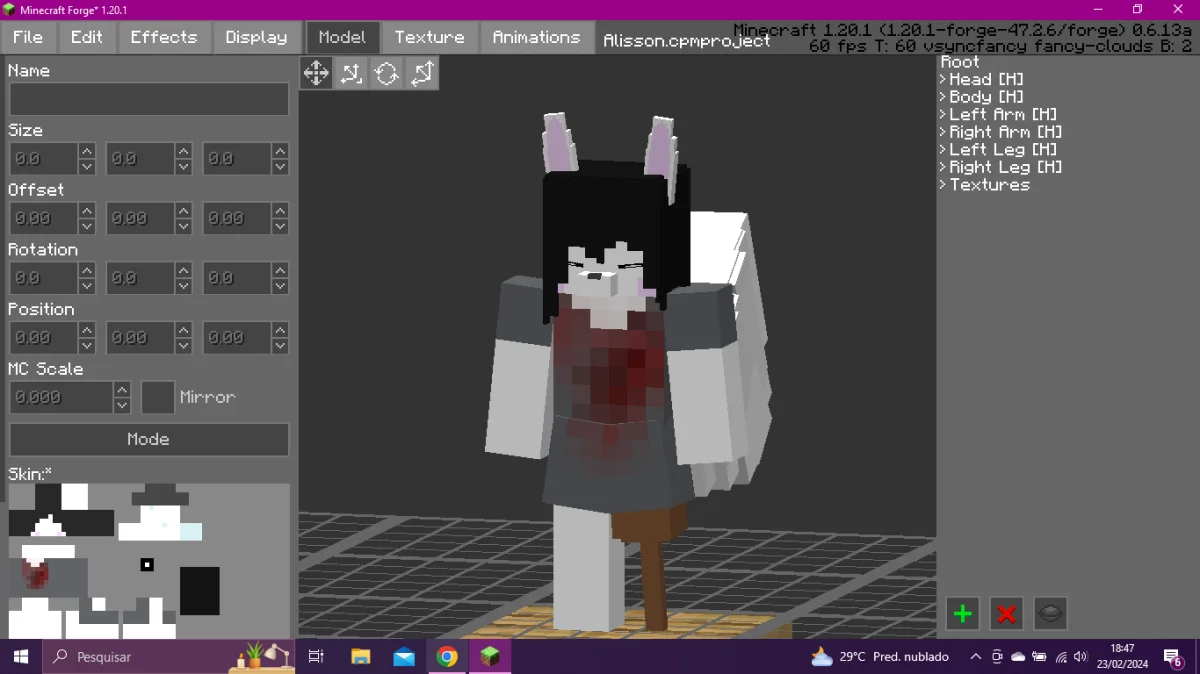Switch to the Texture tab
This screenshot has width=1200, height=674.
[x=429, y=37]
